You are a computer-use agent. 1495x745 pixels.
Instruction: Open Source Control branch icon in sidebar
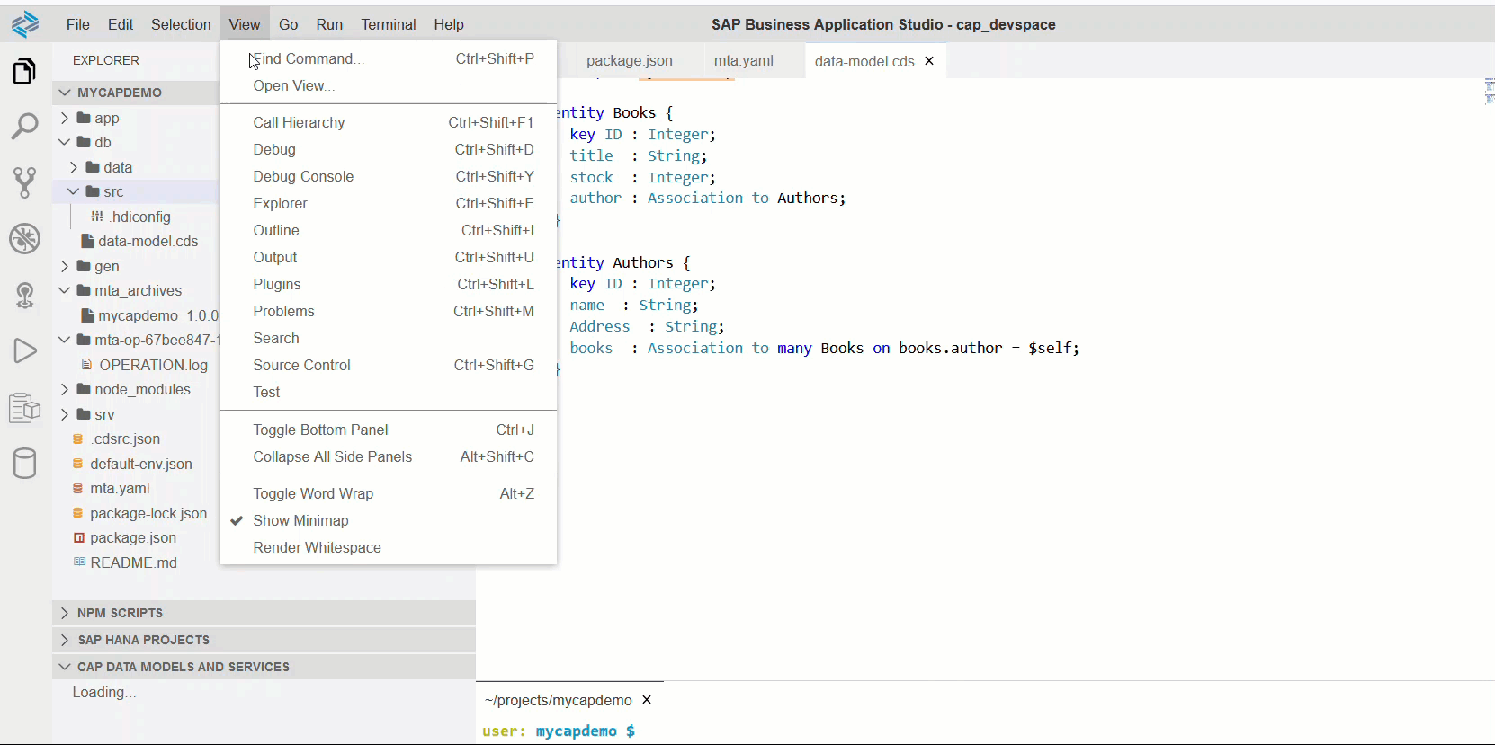tap(24, 182)
